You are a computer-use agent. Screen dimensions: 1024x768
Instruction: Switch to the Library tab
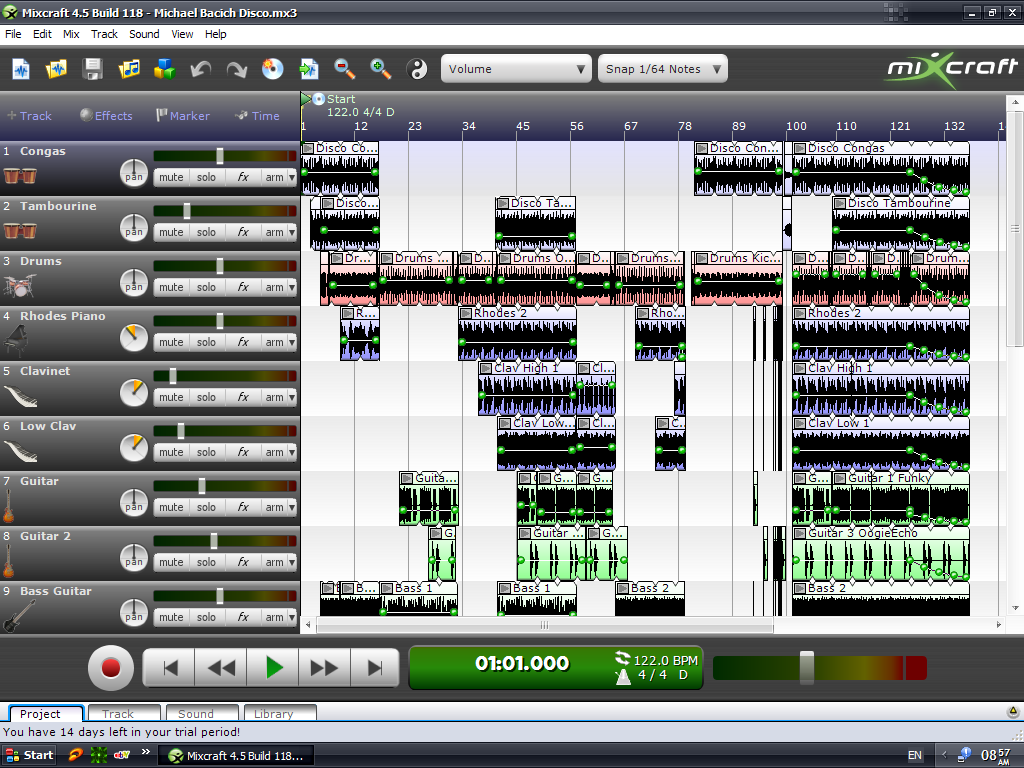point(280,713)
